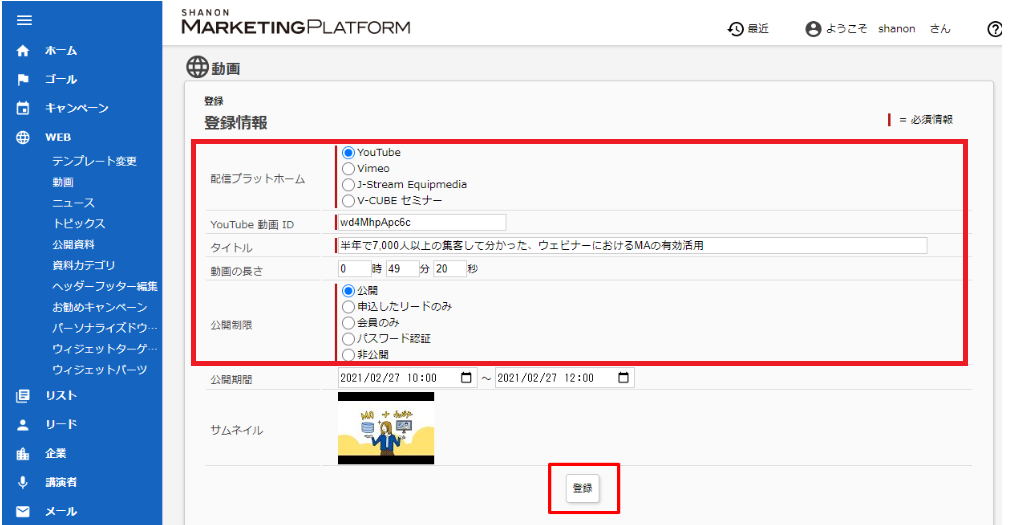Viewport: 1013px width, 525px height.
Task: Open end date calendar picker icon
Action: coord(623,378)
